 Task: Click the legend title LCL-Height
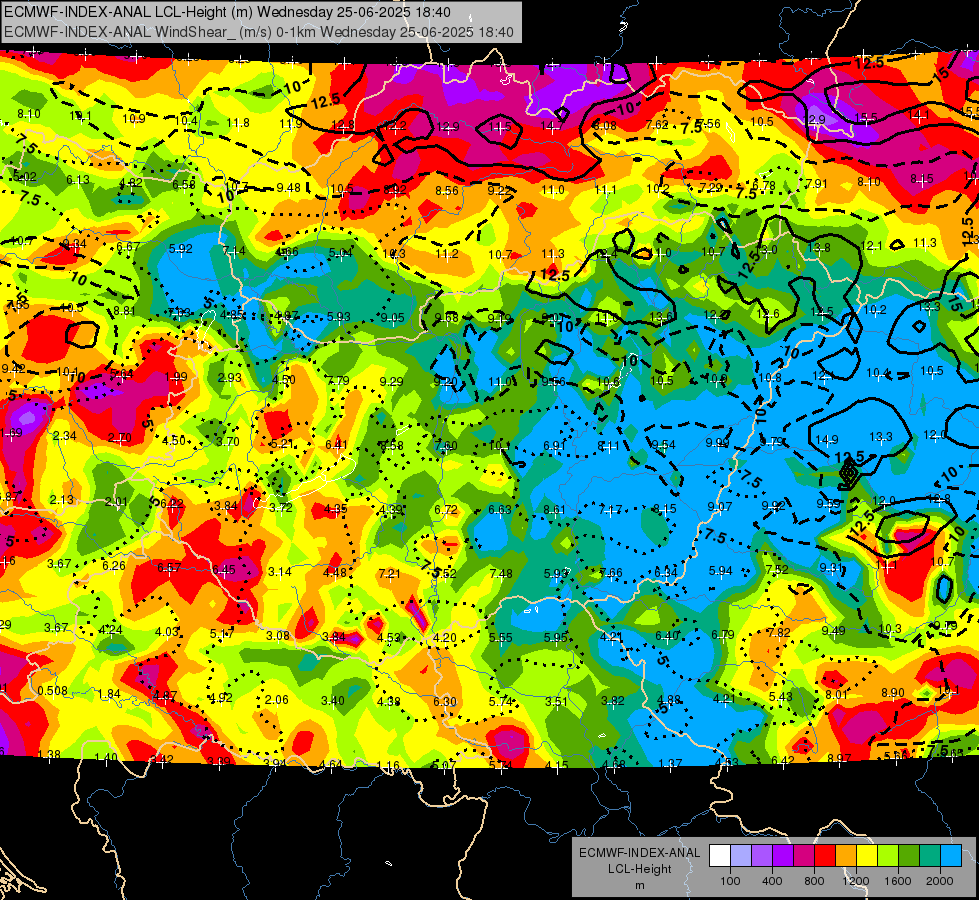click(x=639, y=869)
